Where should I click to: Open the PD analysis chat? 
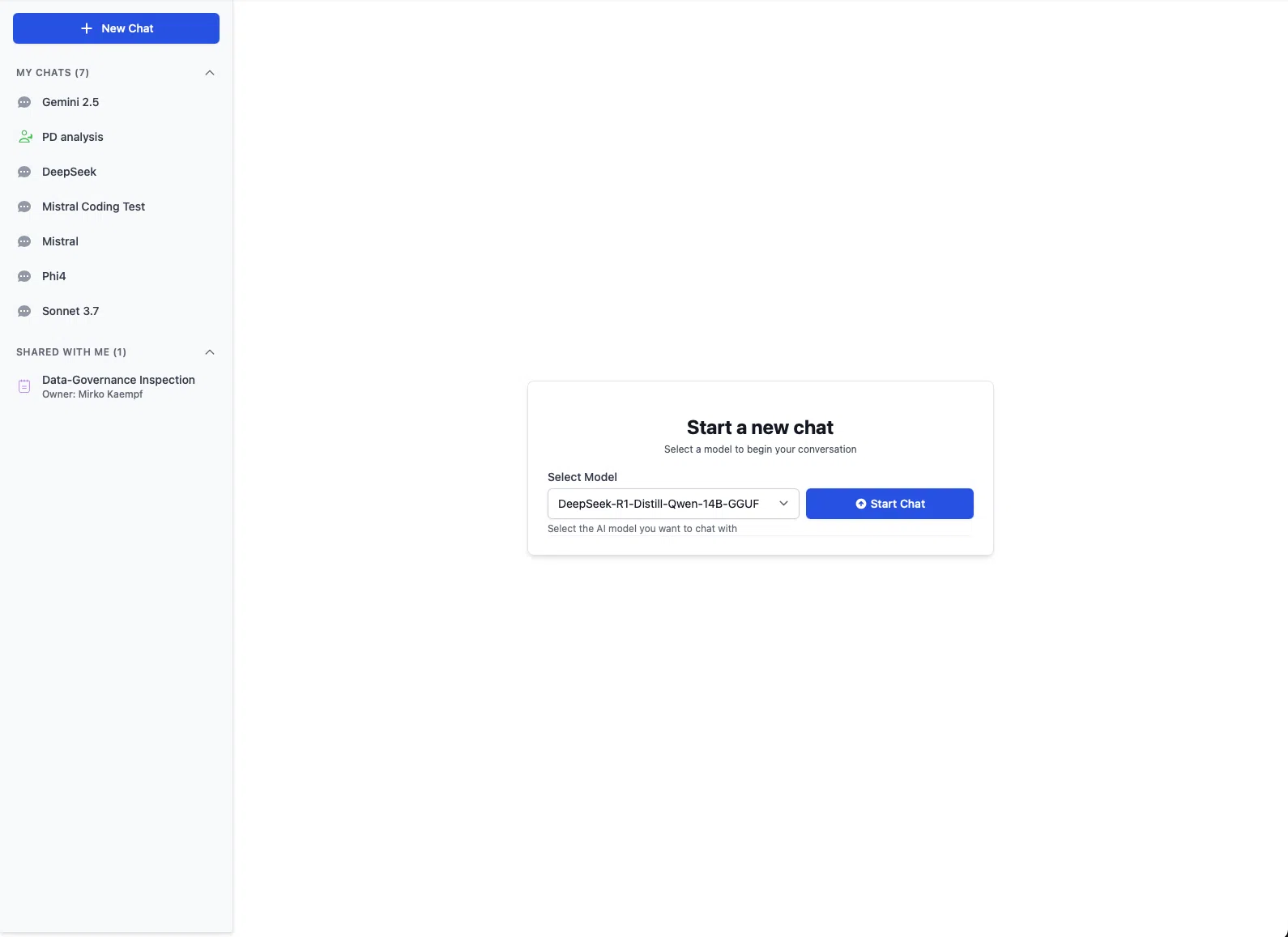[x=73, y=137]
